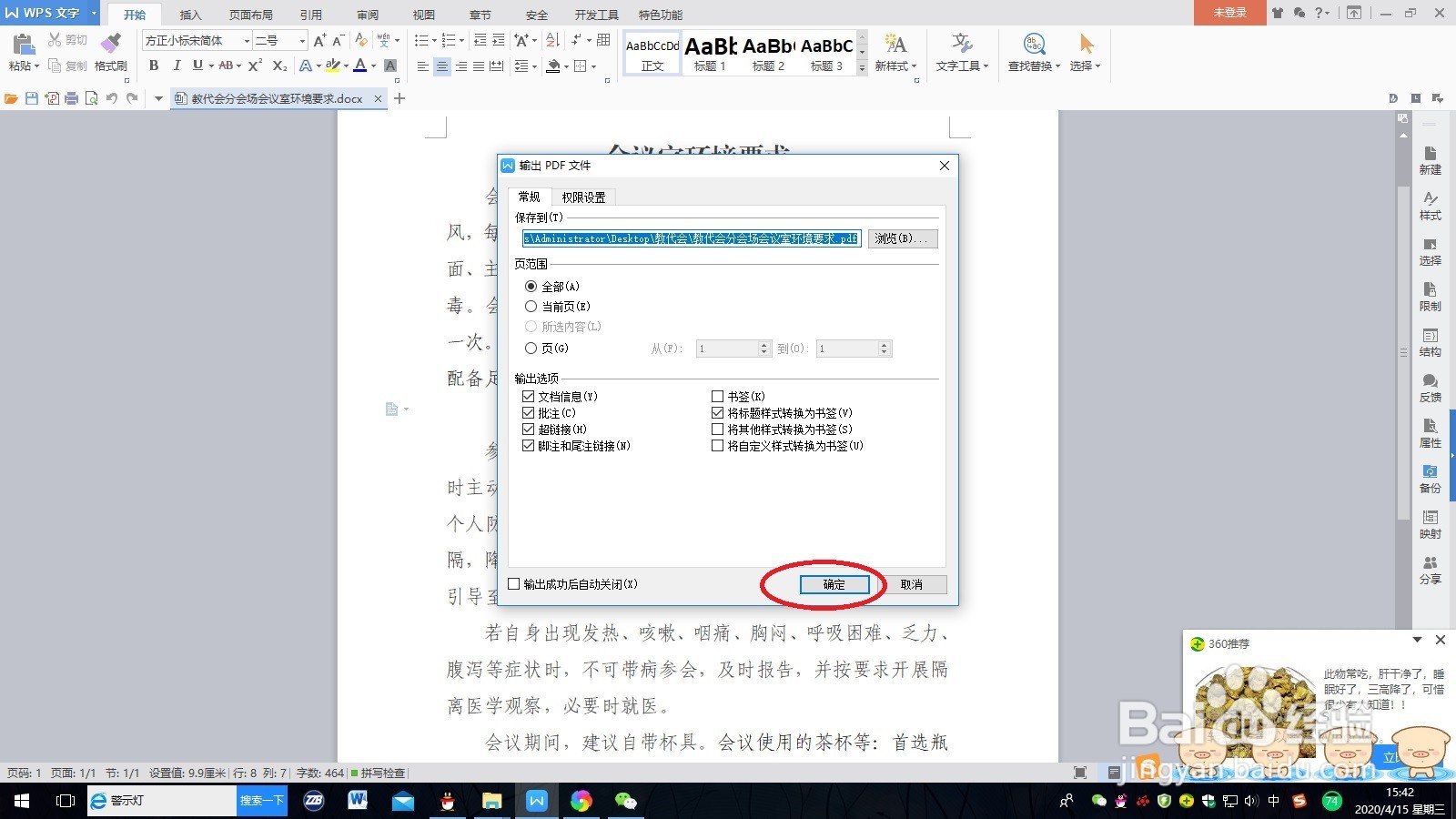Click 确定 to export the PDF
Image resolution: width=1456 pixels, height=819 pixels.
(x=834, y=584)
